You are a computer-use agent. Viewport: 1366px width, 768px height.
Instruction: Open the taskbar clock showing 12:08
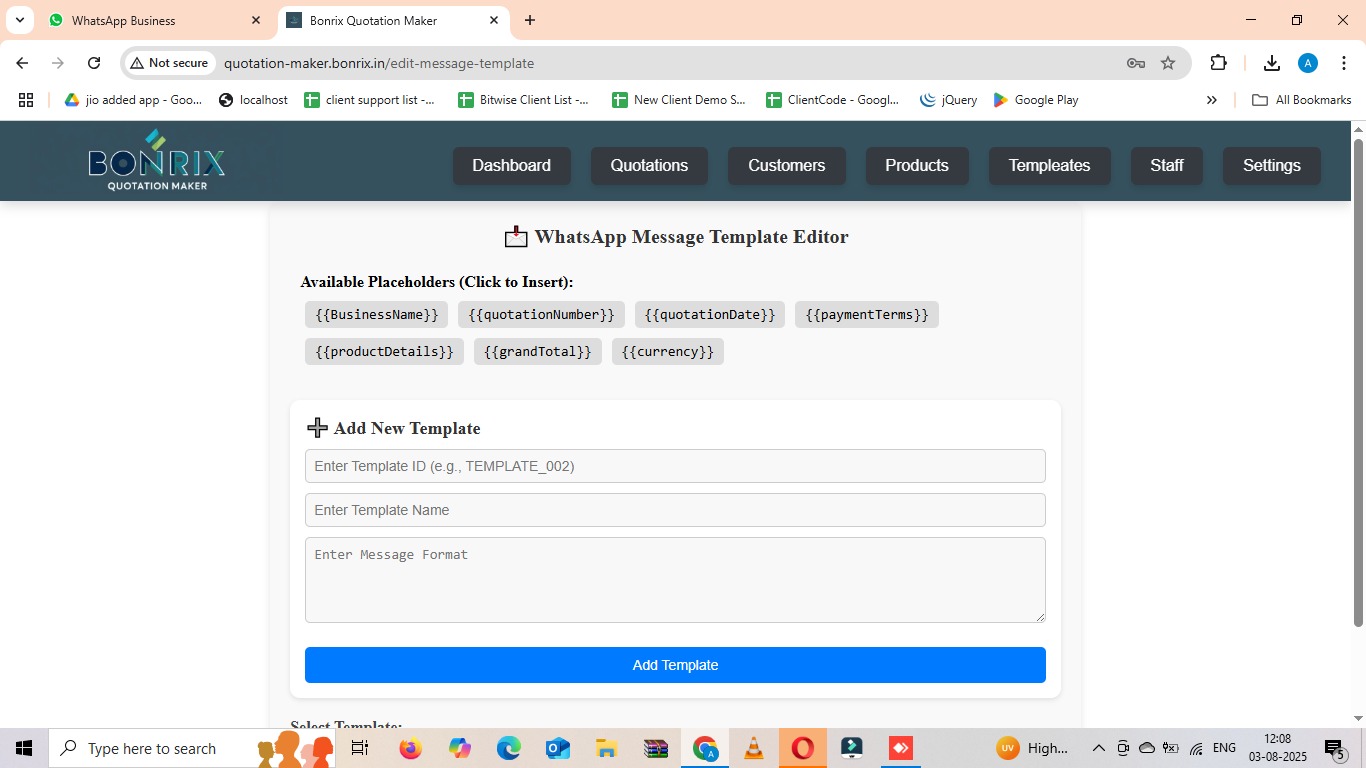click(x=1277, y=748)
